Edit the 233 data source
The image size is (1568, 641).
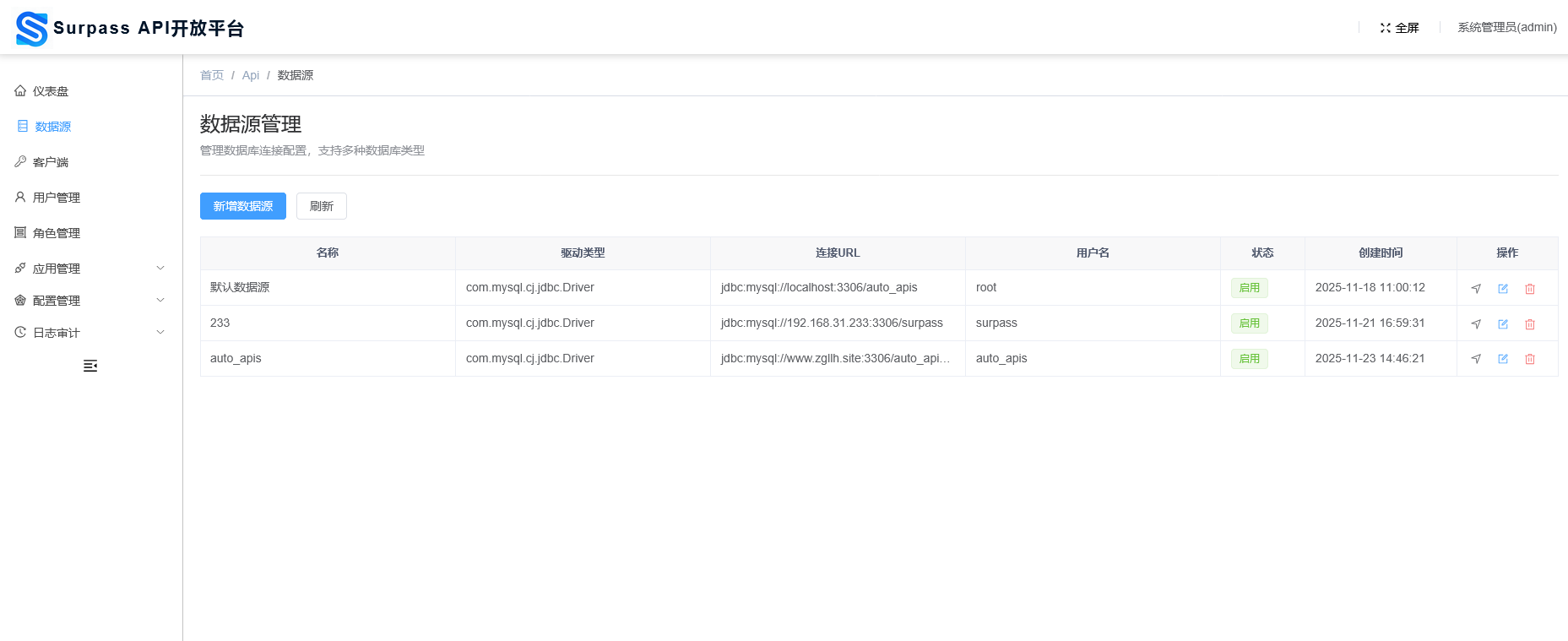pos(1503,324)
